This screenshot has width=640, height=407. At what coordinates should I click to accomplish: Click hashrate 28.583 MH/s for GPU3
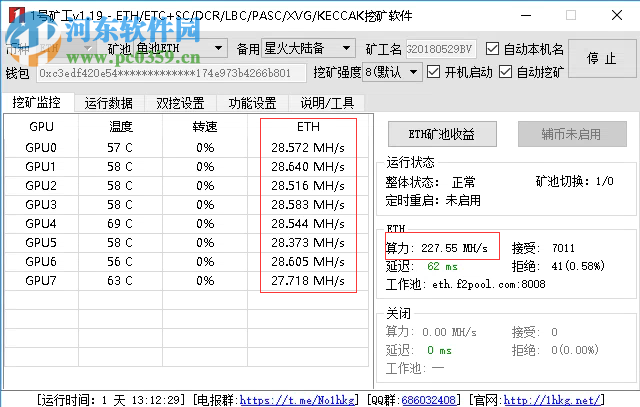[x=308, y=205]
